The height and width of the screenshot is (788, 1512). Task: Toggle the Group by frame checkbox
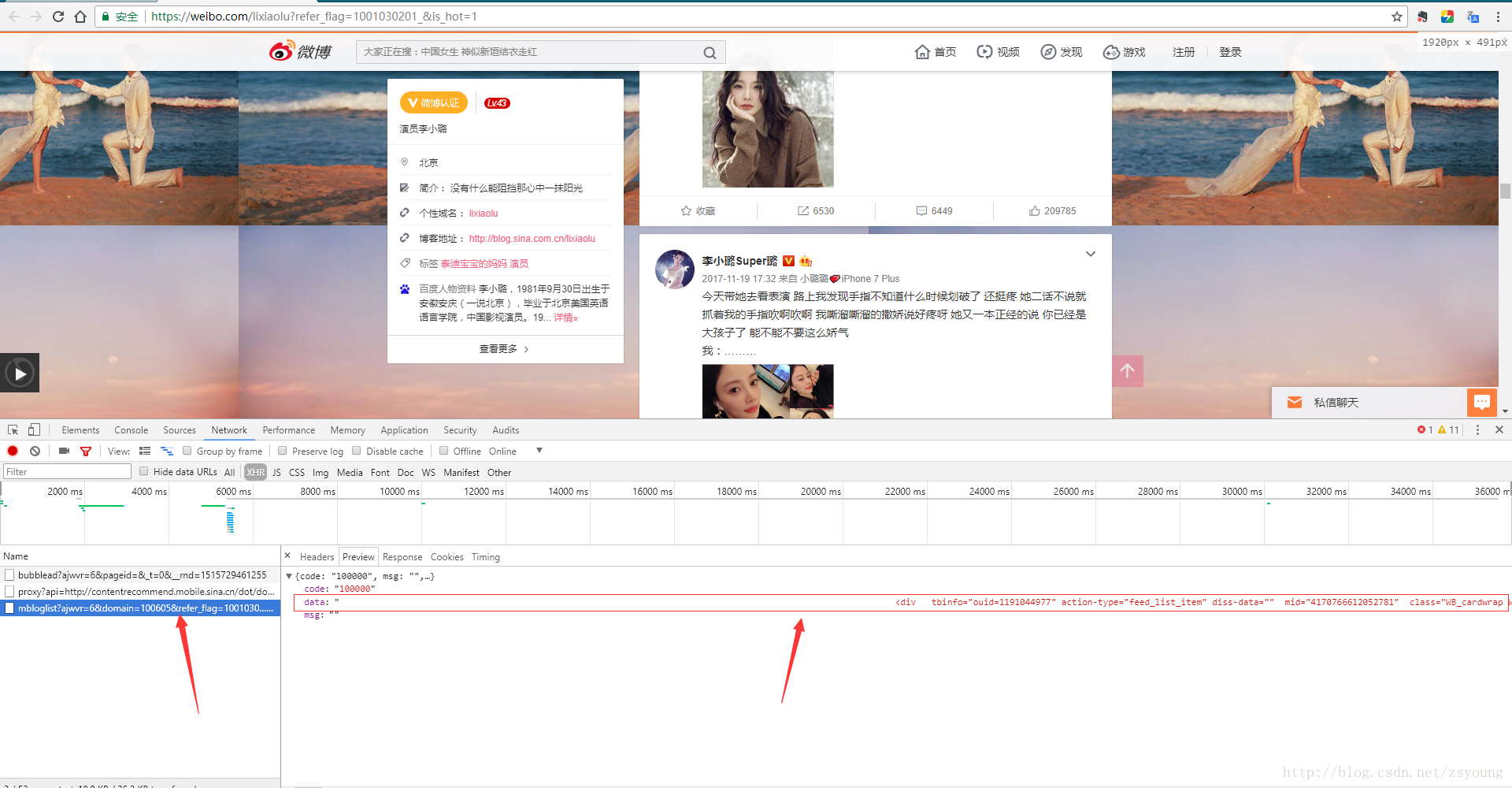[x=187, y=452]
